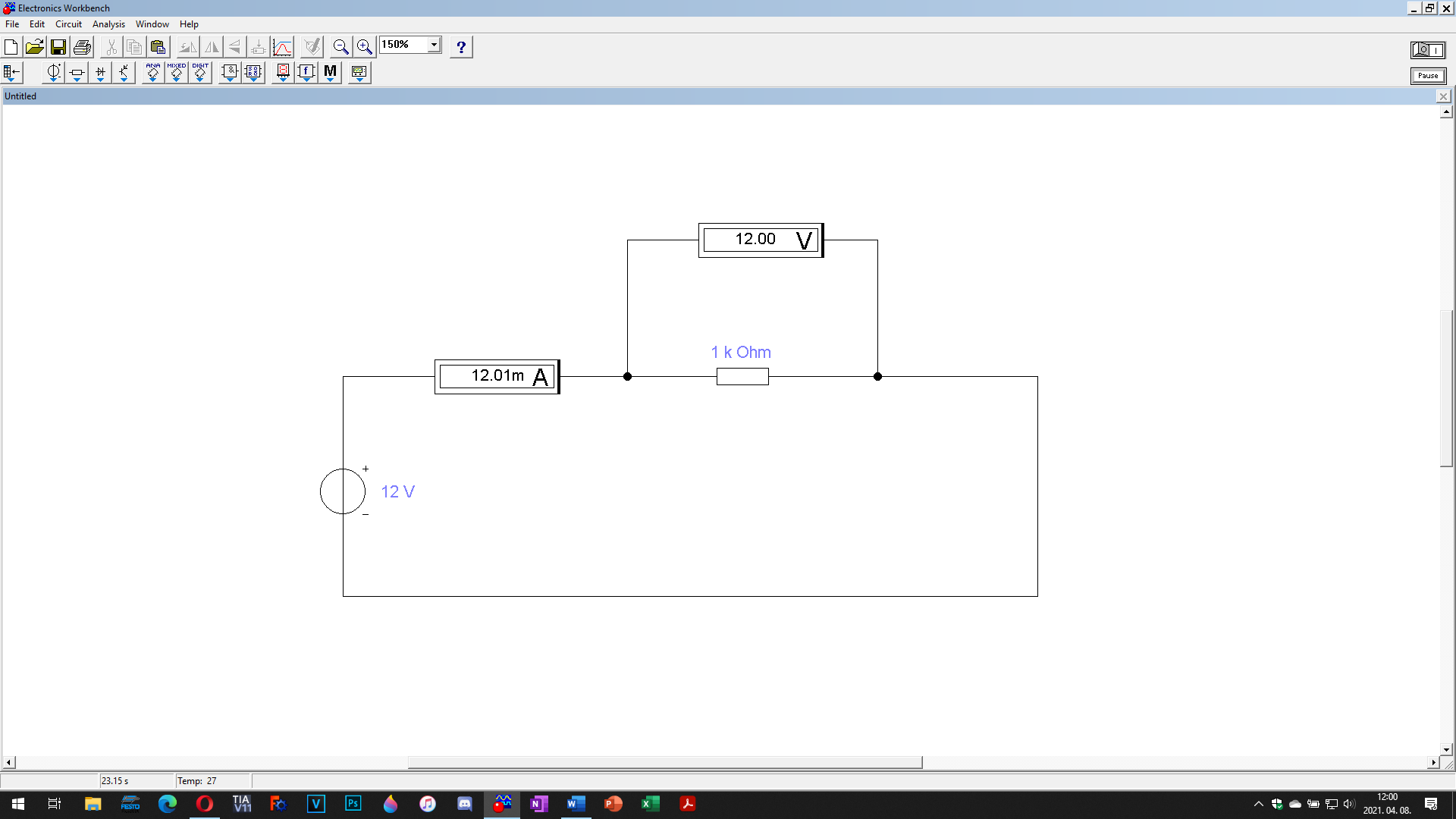Open the Sources parts bin
1456x819 pixels.
[53, 73]
